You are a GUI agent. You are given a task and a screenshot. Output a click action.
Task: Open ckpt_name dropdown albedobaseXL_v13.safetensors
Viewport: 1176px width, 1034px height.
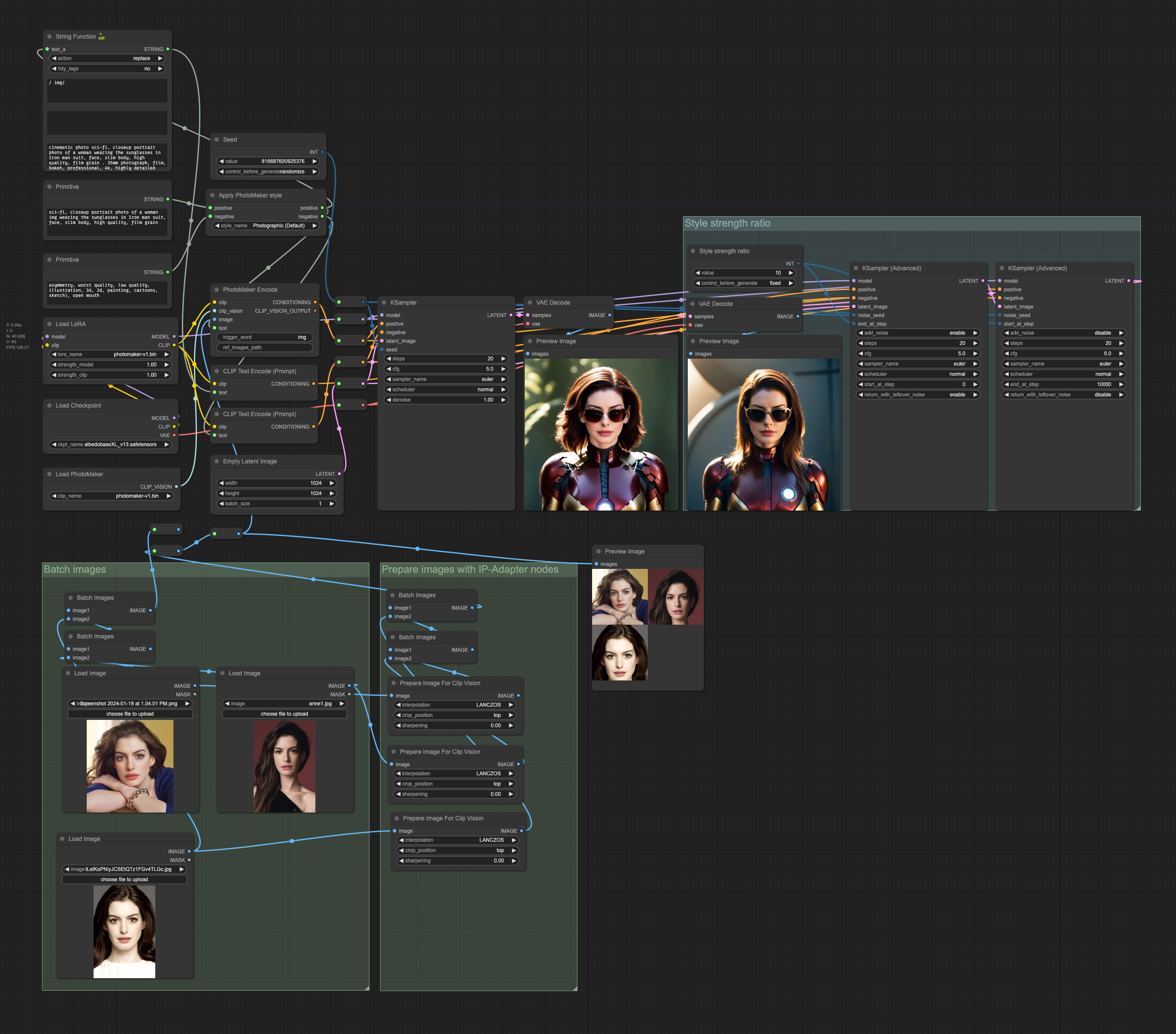pyautogui.click(x=110, y=444)
